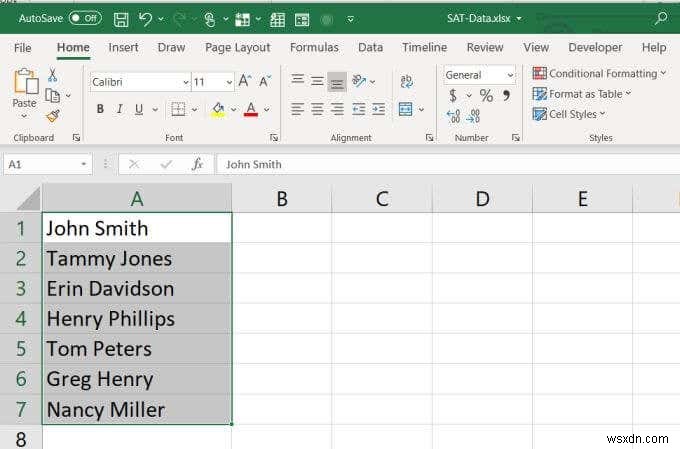Toggle Bold formatting
680x449 pixels.
(x=100, y=109)
